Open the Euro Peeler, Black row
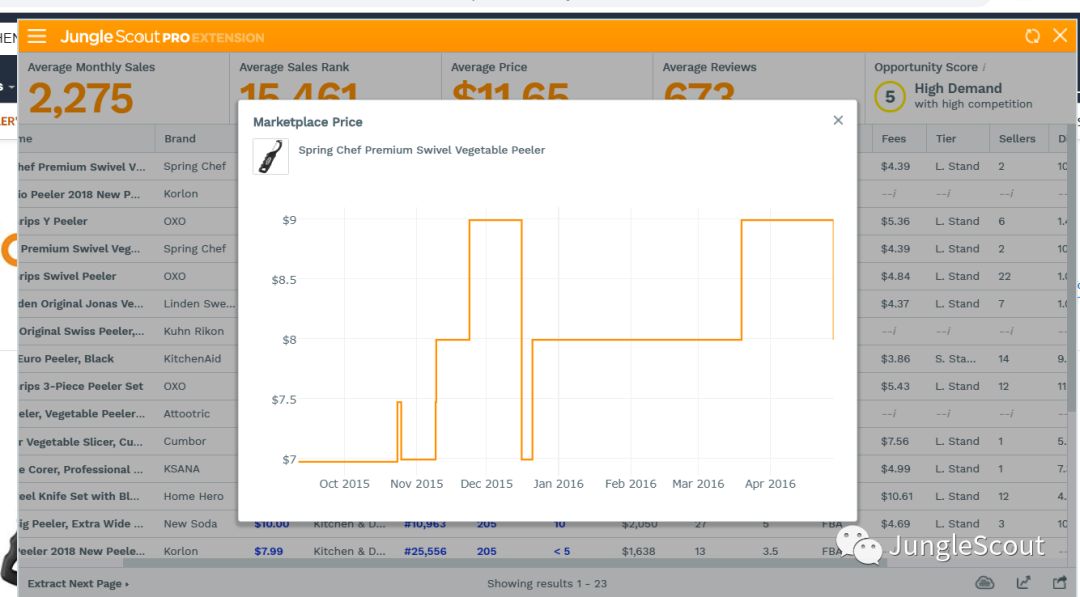Screen dimensions: 1080x597 [65, 359]
